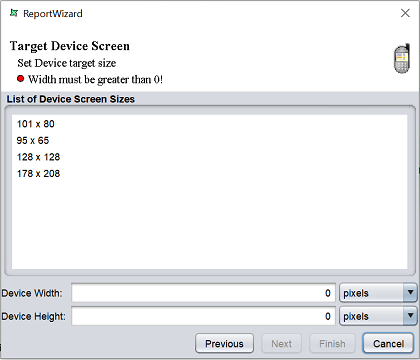The image size is (420, 360).
Task: Click the disabled Finish button
Action: tap(332, 344)
